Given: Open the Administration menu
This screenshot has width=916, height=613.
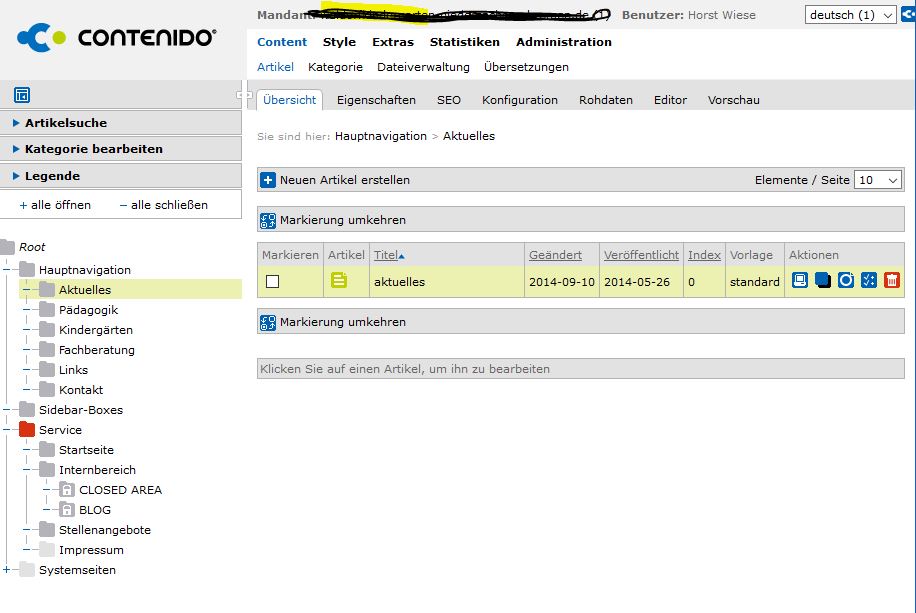Looking at the screenshot, I should click(x=563, y=42).
